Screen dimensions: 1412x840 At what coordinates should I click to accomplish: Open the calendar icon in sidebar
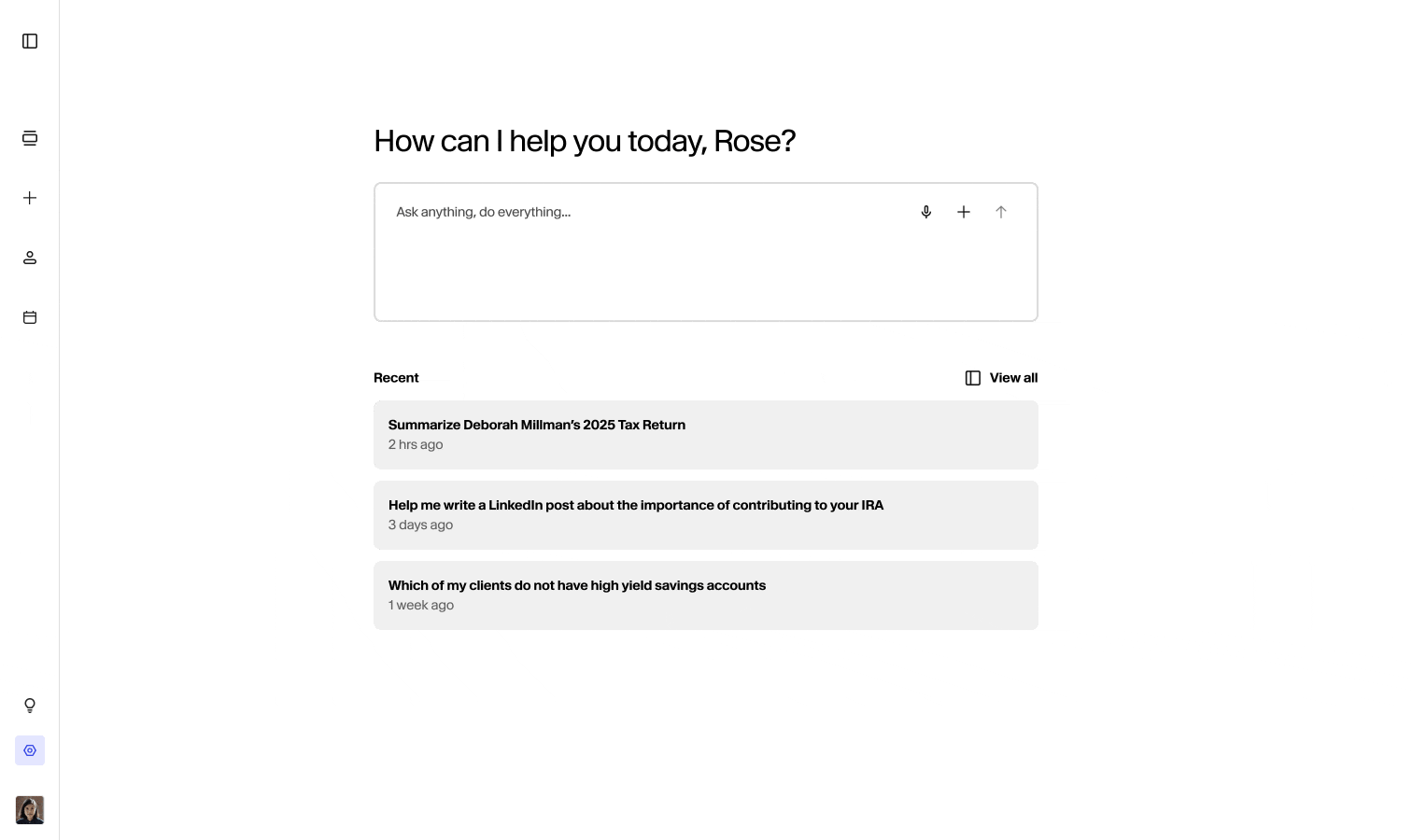29,317
